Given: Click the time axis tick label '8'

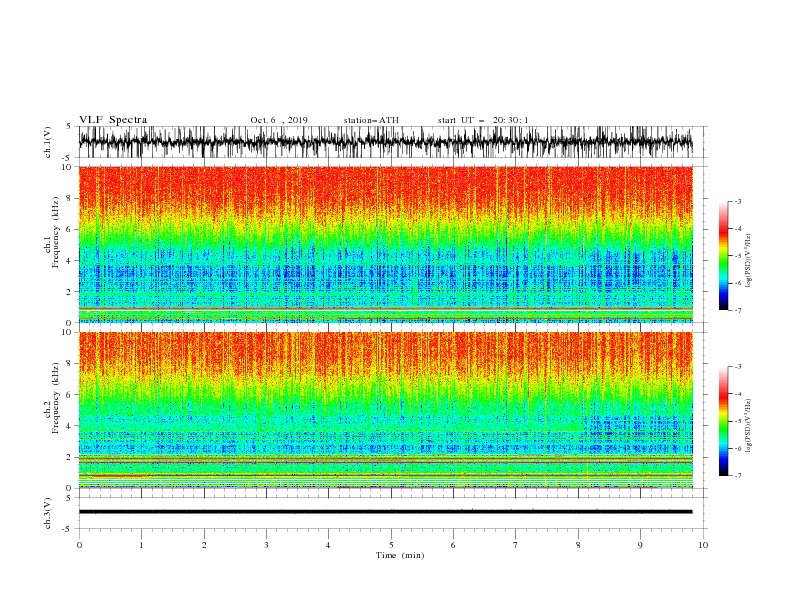Looking at the screenshot, I should [x=578, y=545].
